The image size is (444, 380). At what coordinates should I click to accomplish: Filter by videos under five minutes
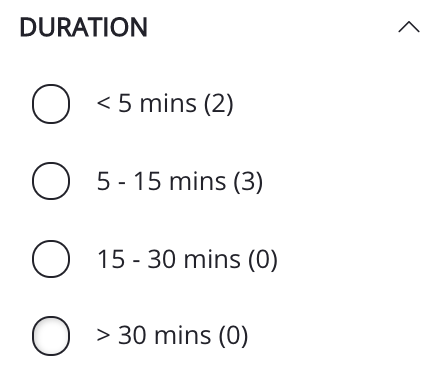tap(51, 104)
